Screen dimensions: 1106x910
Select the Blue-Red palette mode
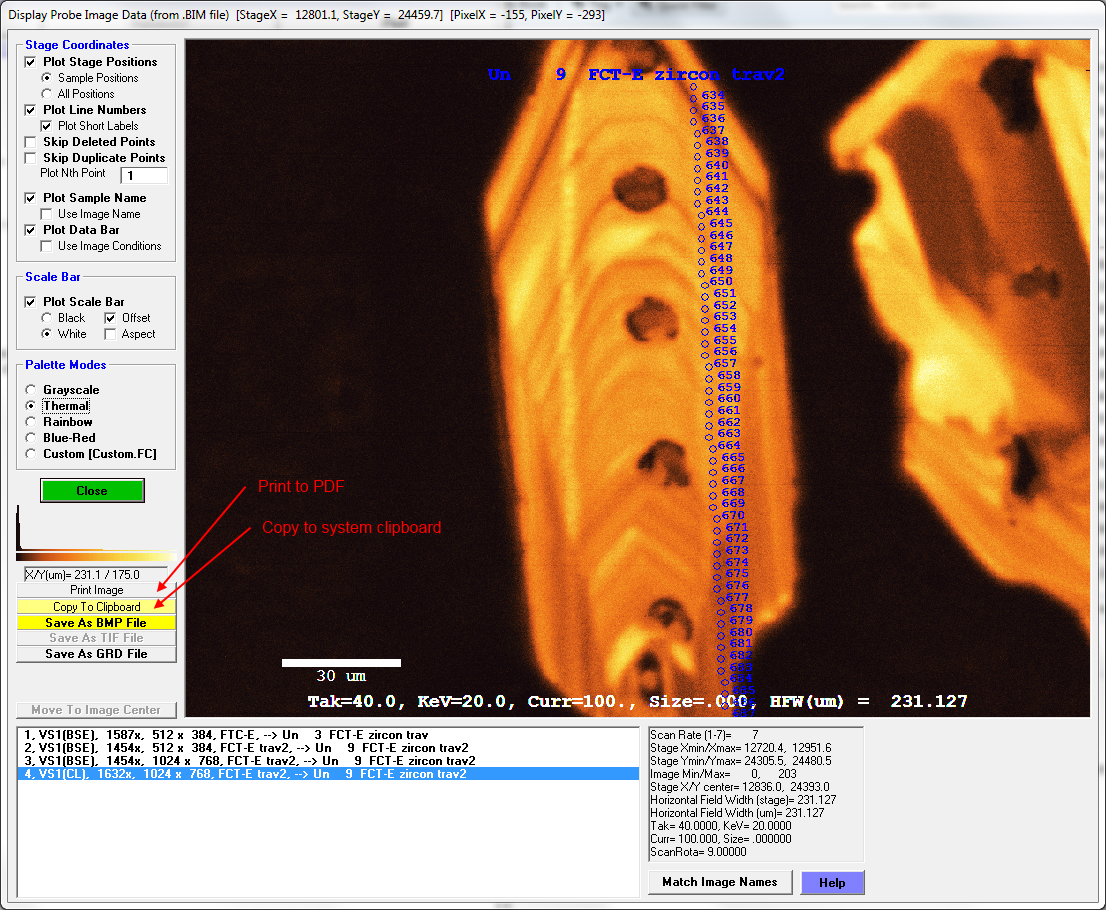tap(32, 438)
